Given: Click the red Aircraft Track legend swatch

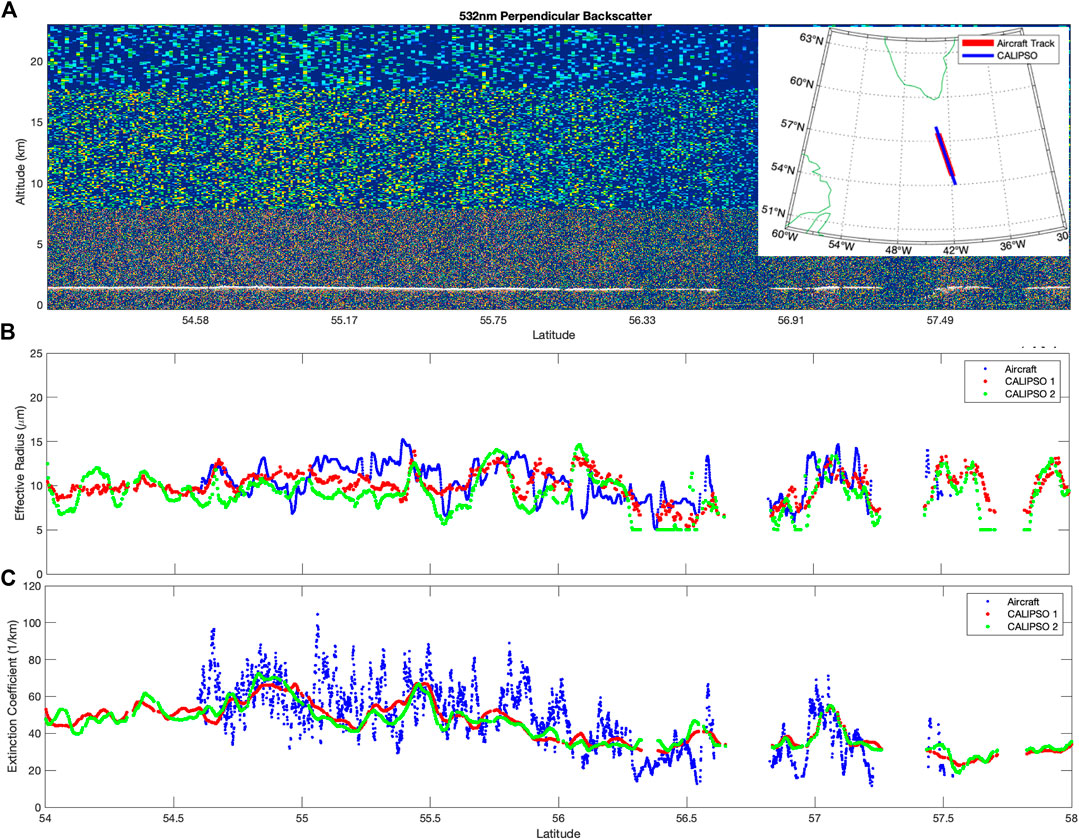Looking at the screenshot, I should pyautogui.click(x=976, y=43).
